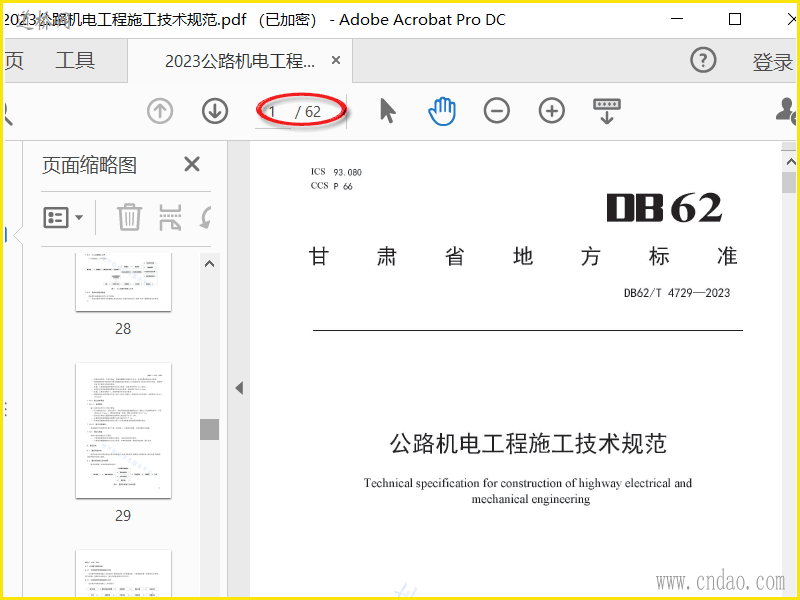Zoom out with the minus icon
Image resolution: width=800 pixels, height=600 pixels.
(x=496, y=111)
